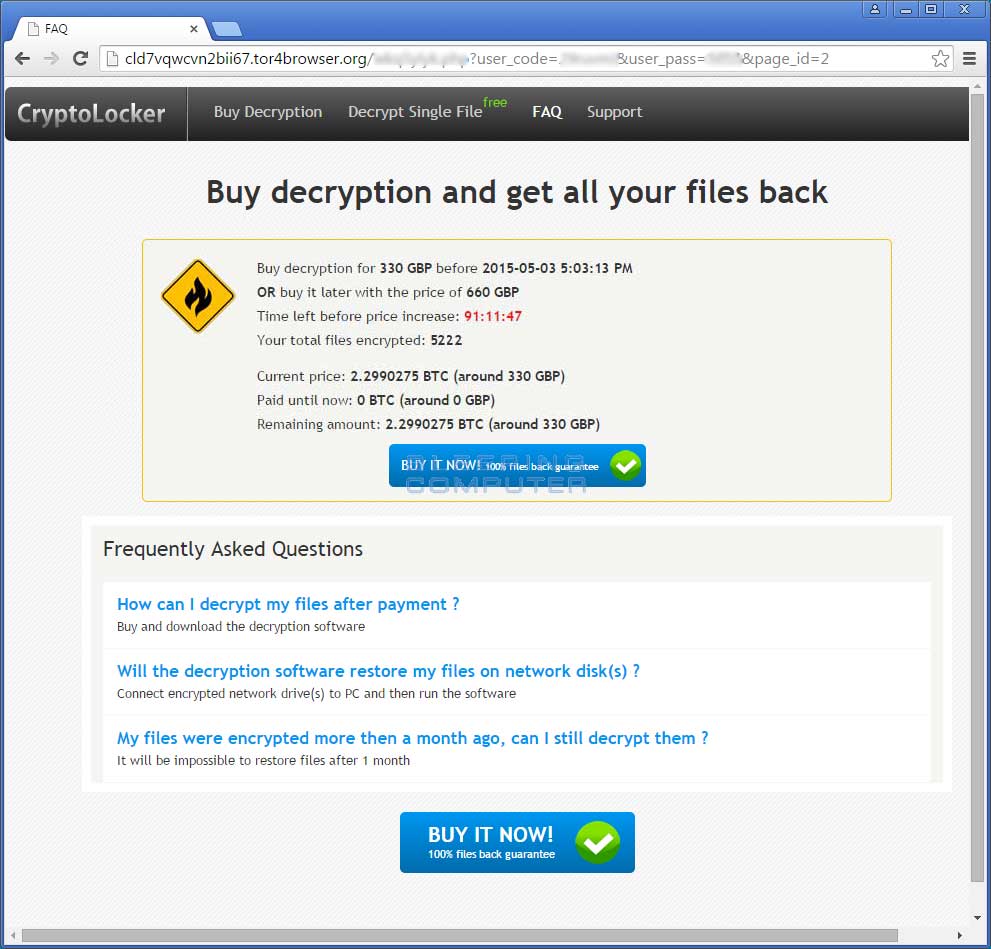The image size is (991, 949).
Task: Open a new browser tab
Action: pyautogui.click(x=227, y=28)
